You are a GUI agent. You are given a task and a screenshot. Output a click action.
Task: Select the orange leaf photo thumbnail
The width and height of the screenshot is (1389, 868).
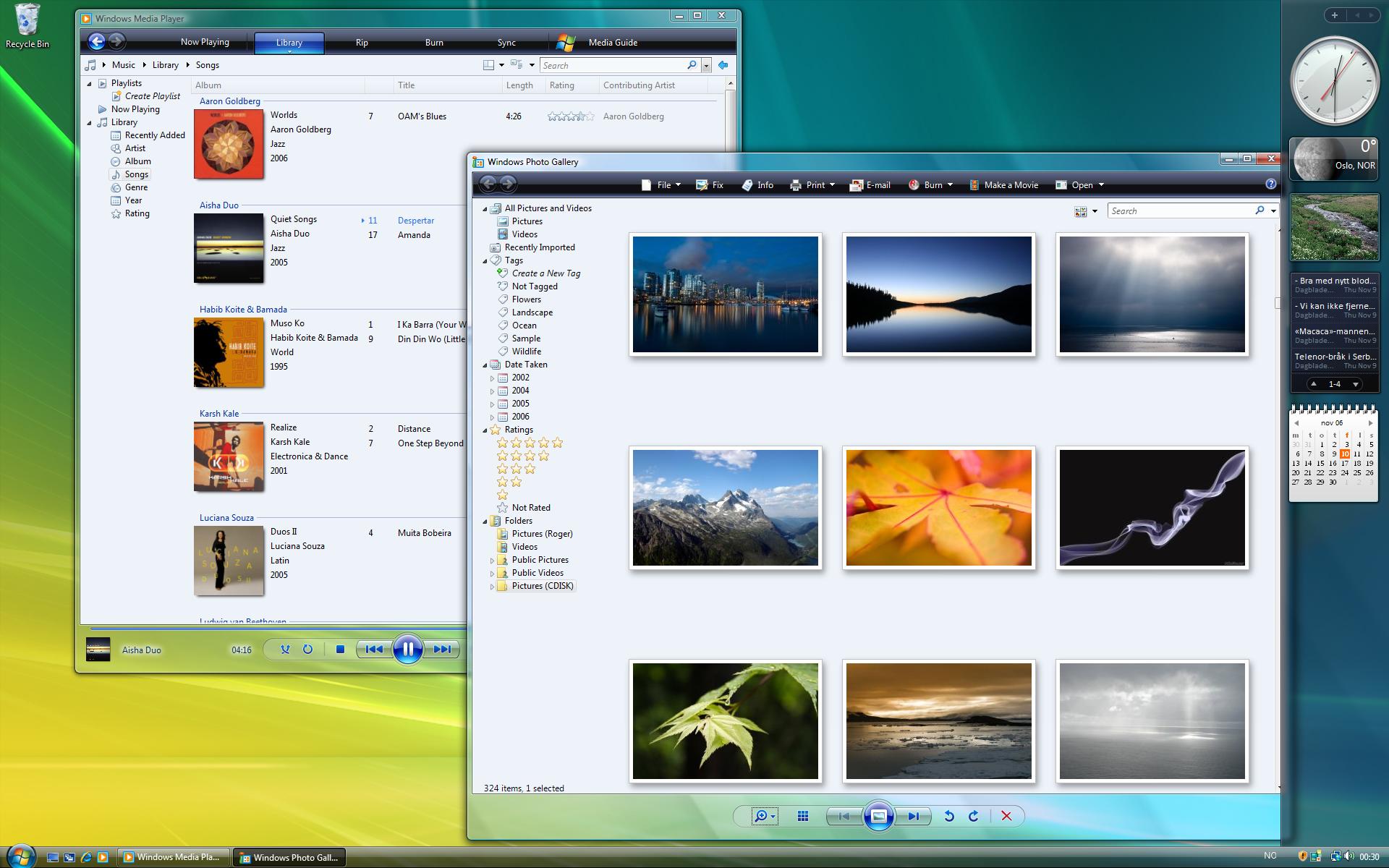coord(938,508)
